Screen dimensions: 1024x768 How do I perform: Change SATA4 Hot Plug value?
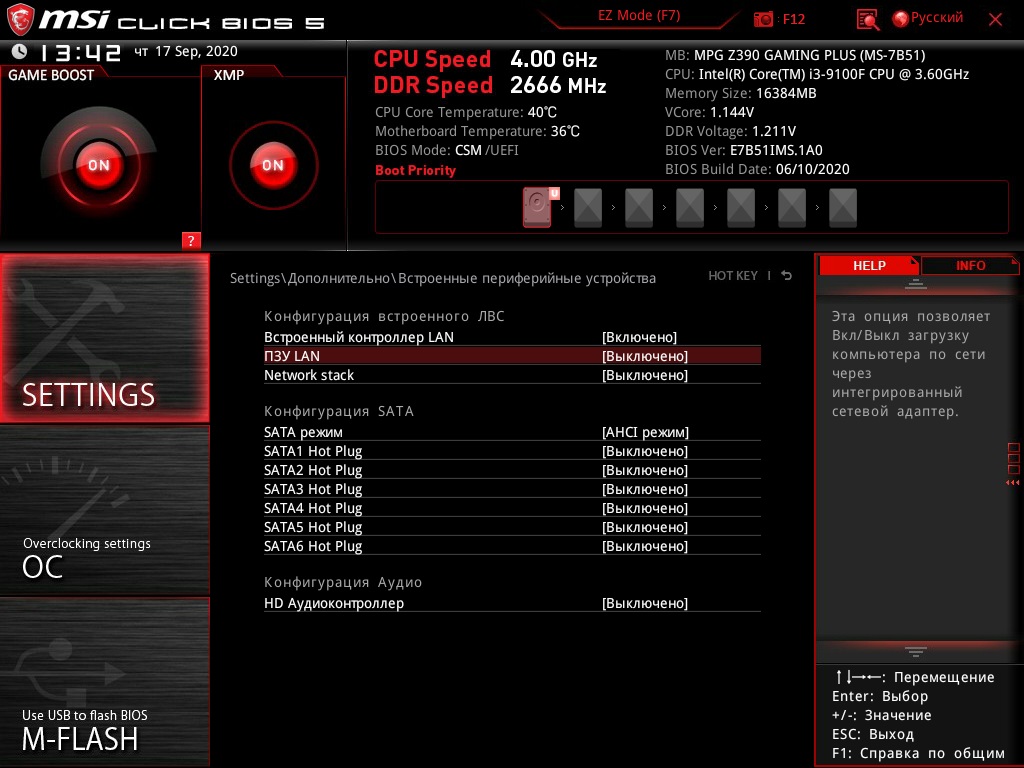tap(645, 507)
